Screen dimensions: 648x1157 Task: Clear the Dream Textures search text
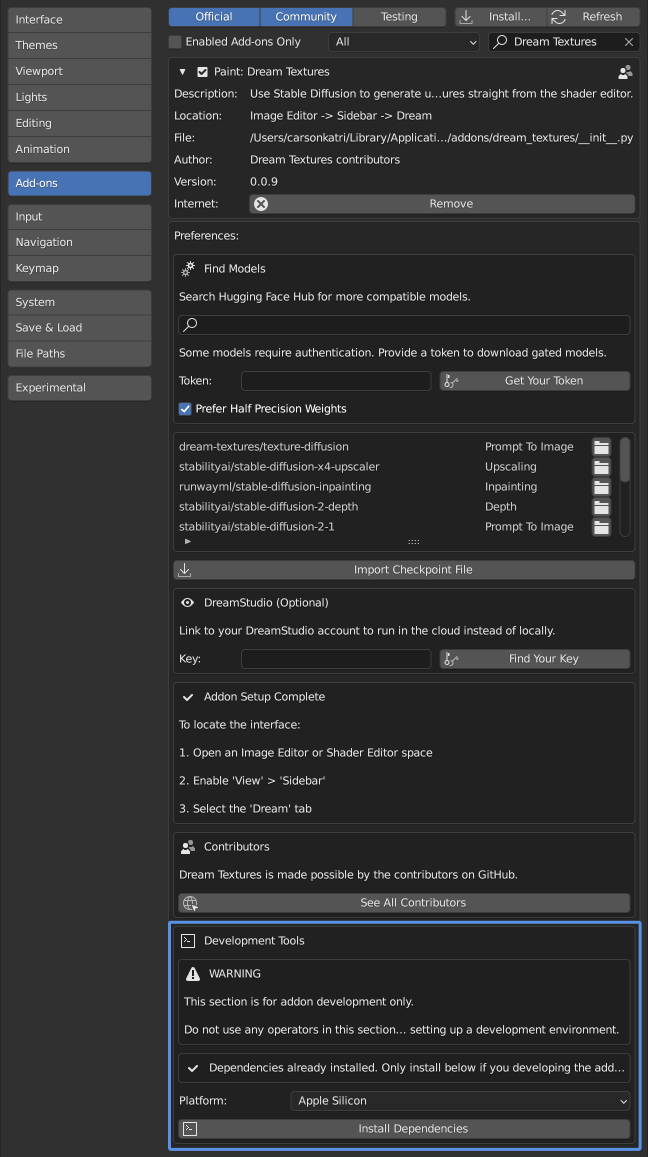[628, 42]
